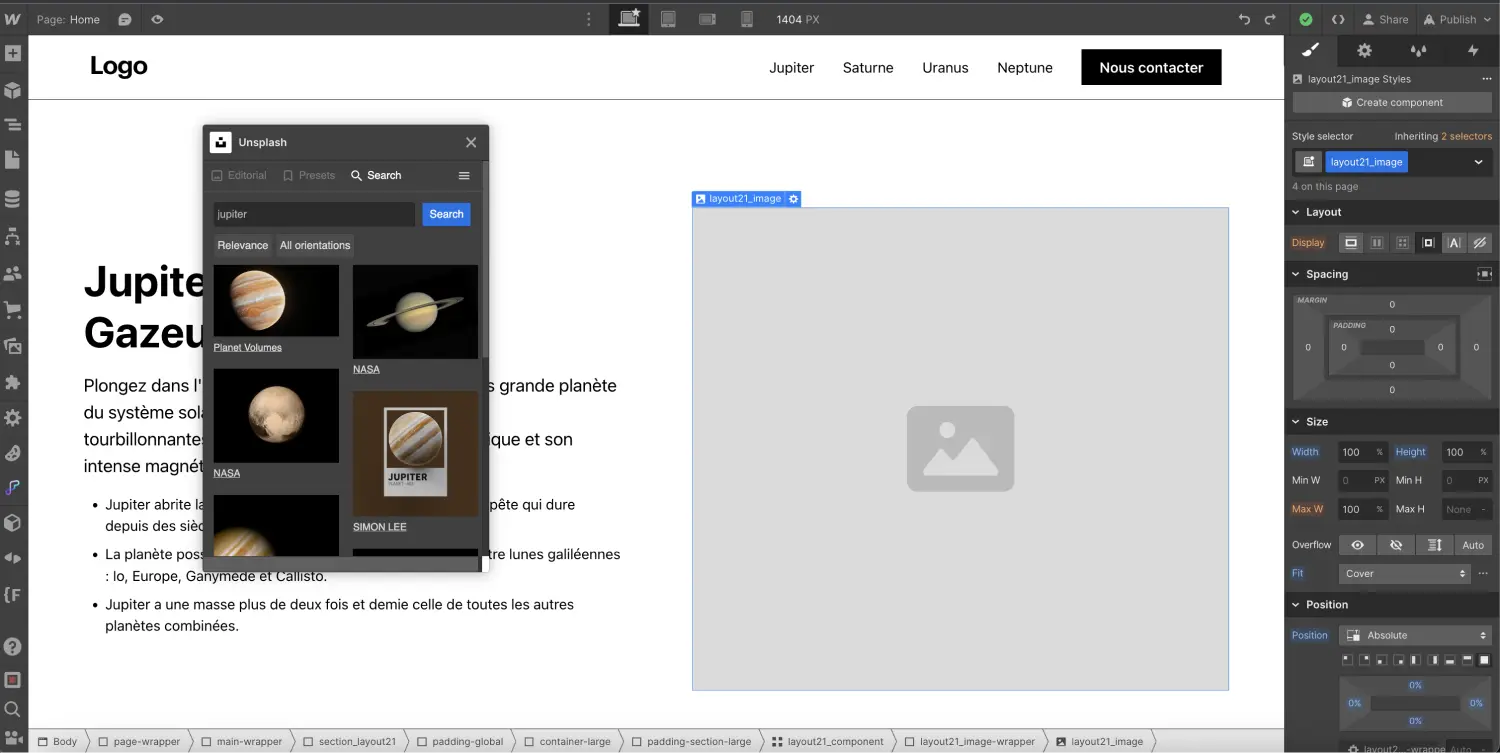The width and height of the screenshot is (1500, 753).
Task: Set Display to Flex layout
Action: point(1377,242)
